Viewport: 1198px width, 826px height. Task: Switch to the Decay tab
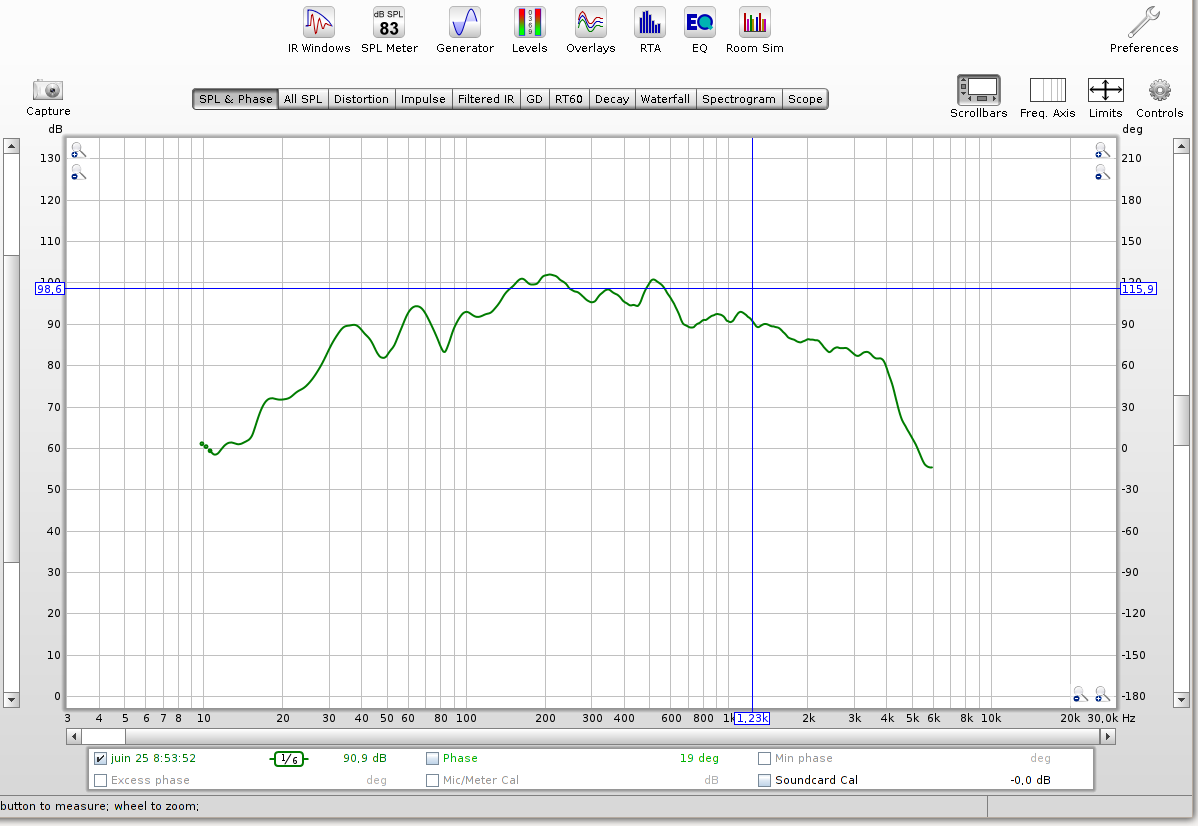coord(612,99)
